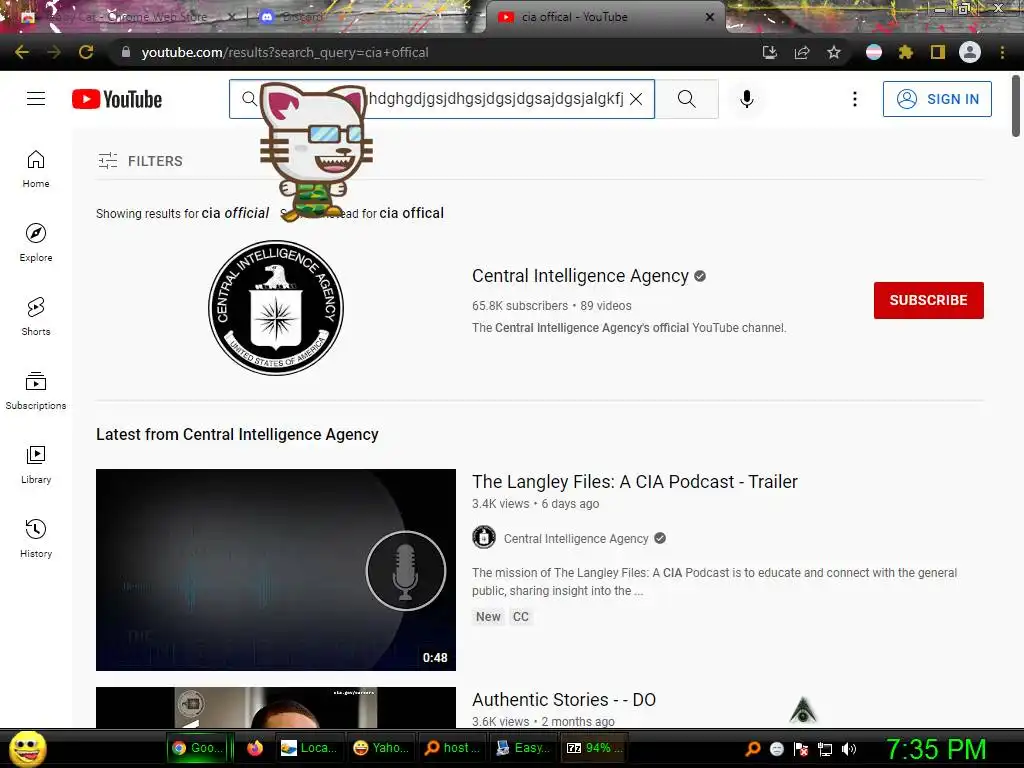This screenshot has height=768, width=1024.
Task: Open the Extensions puzzle menu
Action: (x=905, y=52)
